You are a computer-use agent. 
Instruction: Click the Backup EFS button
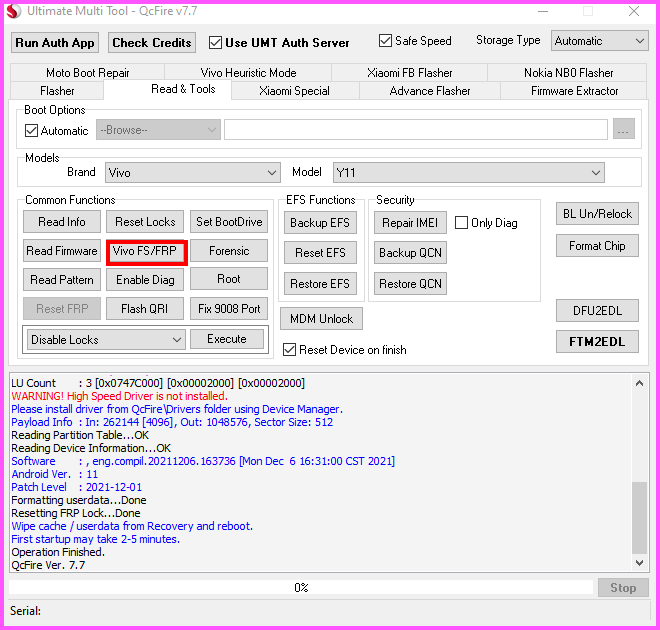click(320, 223)
